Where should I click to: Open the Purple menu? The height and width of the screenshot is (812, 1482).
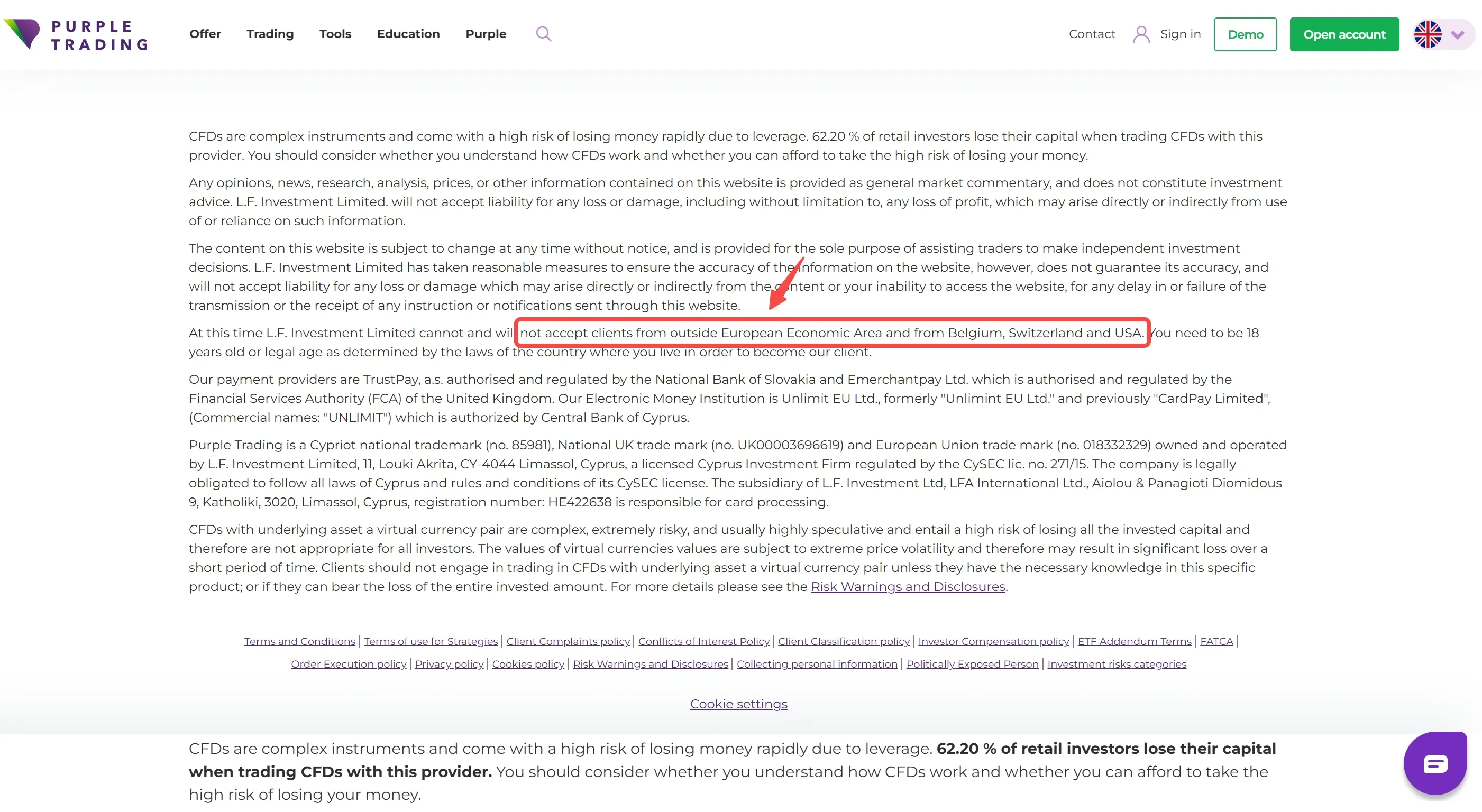click(486, 34)
